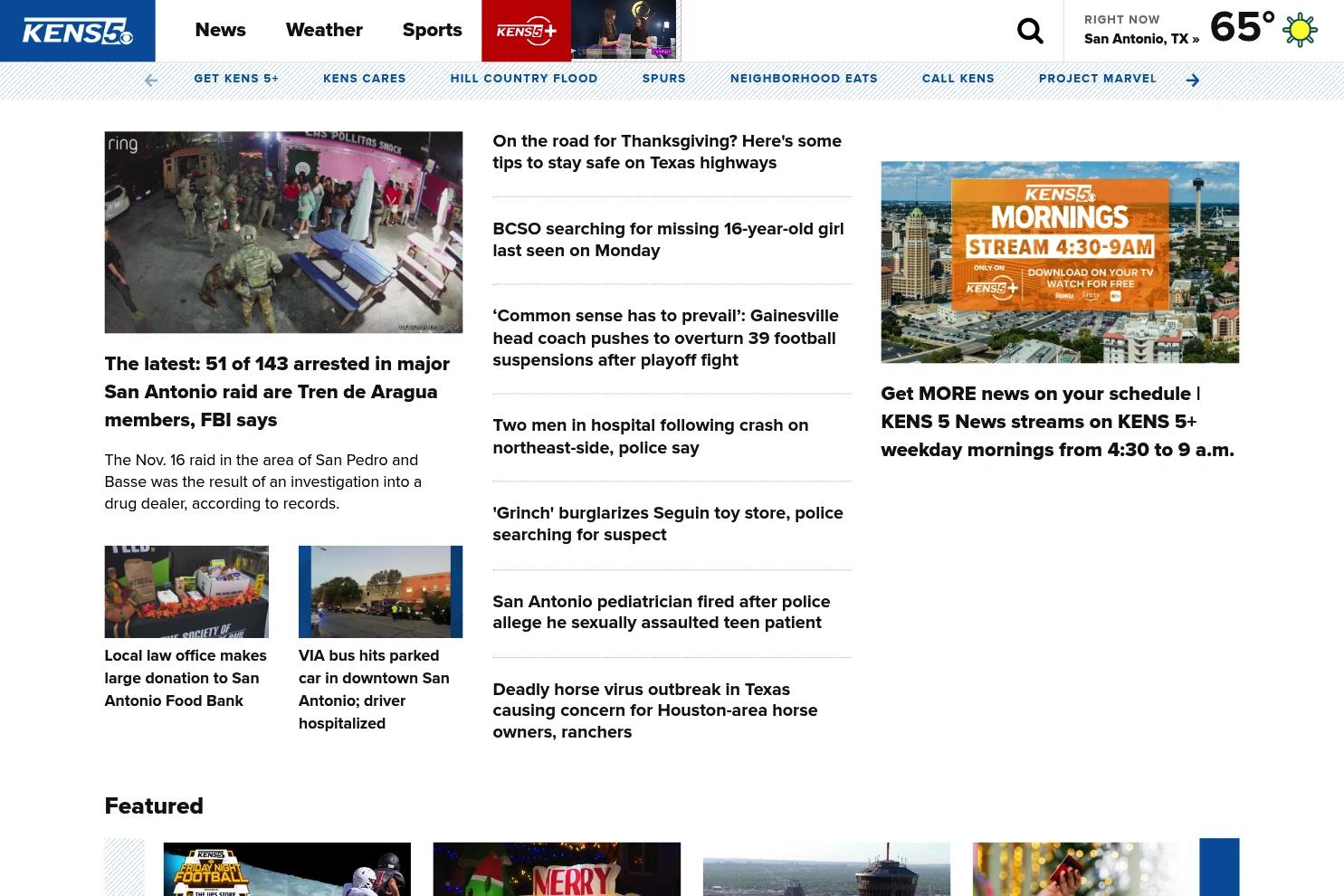Open Local law office donation story
Image resolution: width=1344 pixels, height=896 pixels.
coord(186,678)
